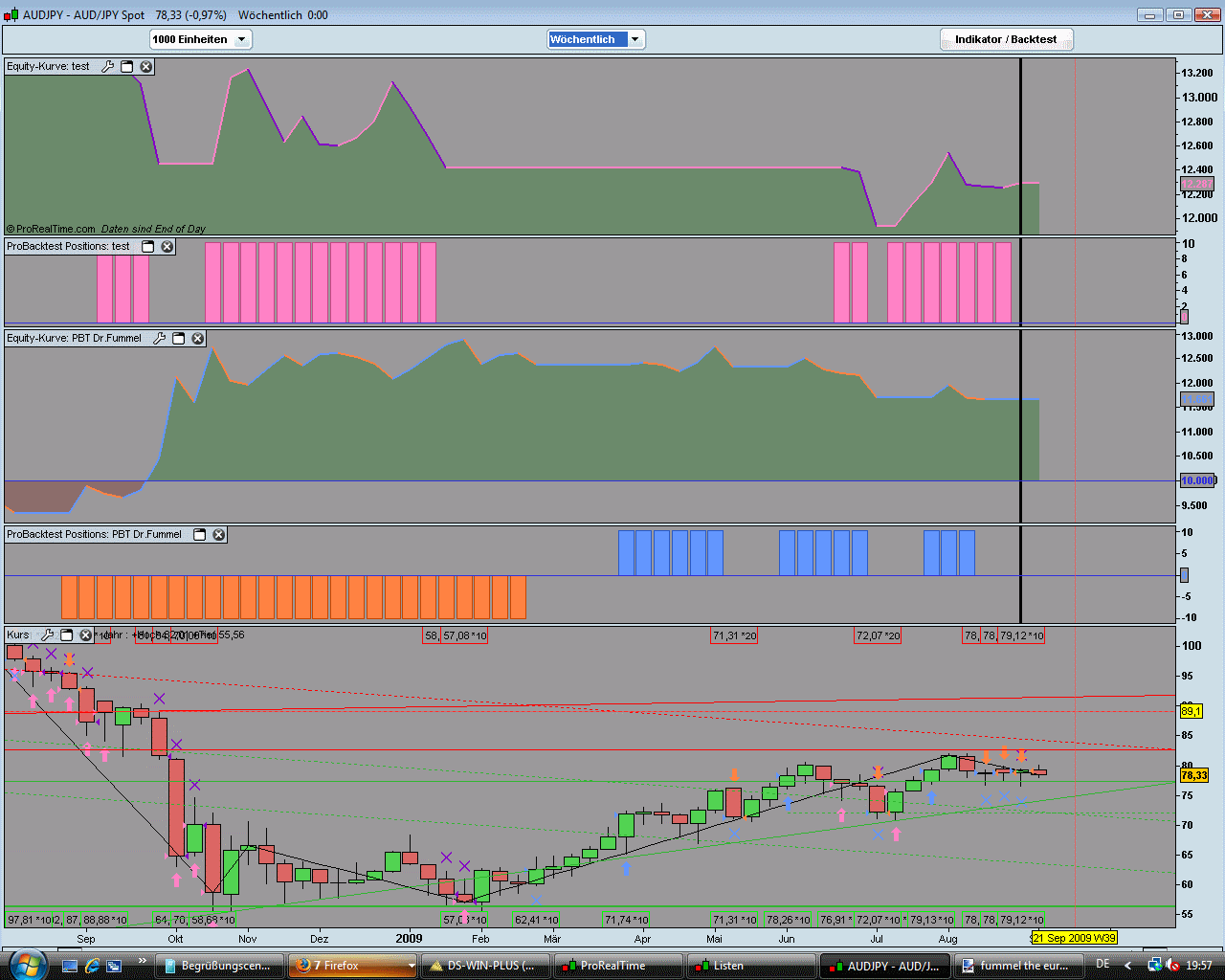Open the 1000 Einheiten units dropdown

pos(201,39)
